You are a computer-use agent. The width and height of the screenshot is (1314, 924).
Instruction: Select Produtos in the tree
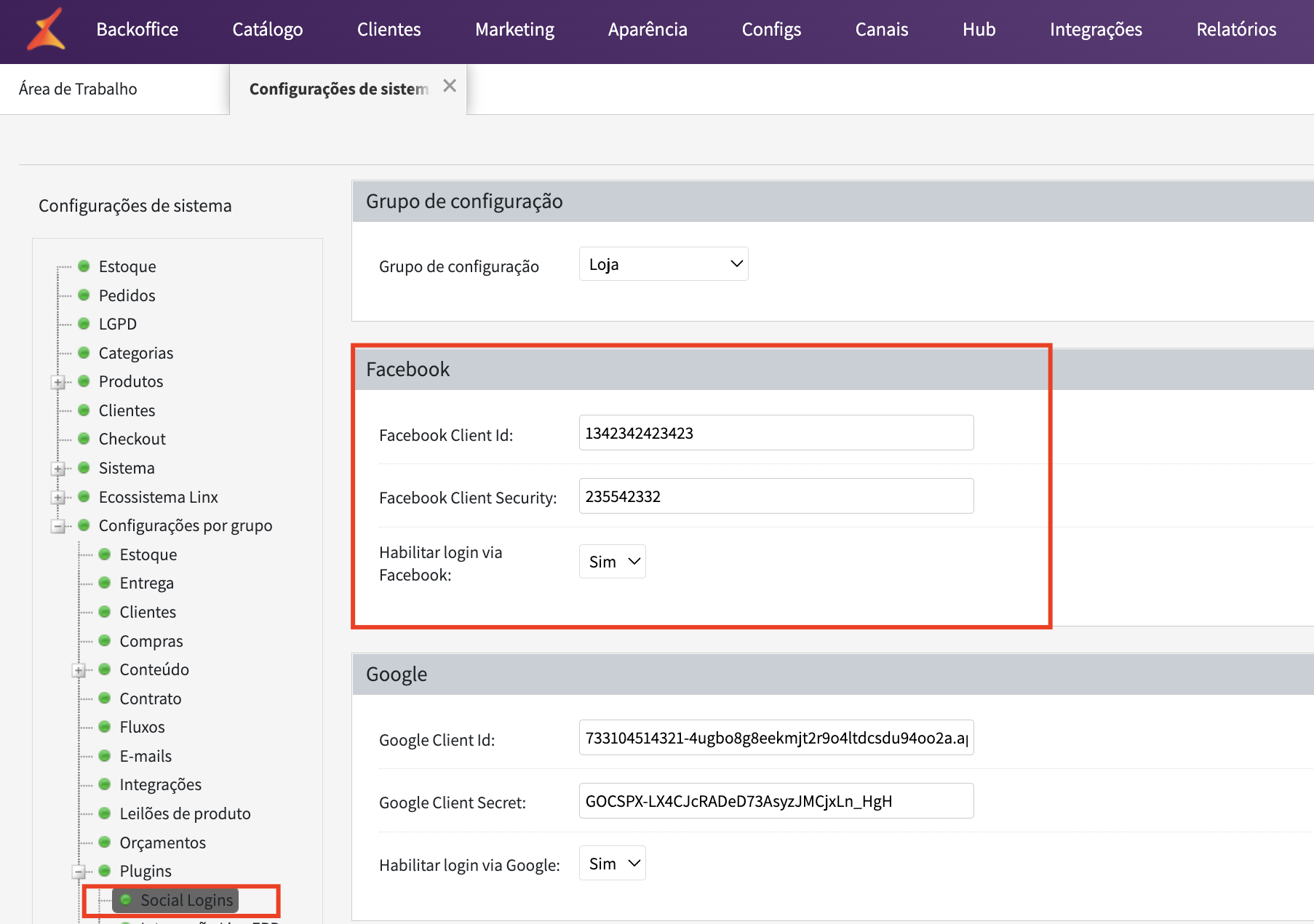pos(131,381)
